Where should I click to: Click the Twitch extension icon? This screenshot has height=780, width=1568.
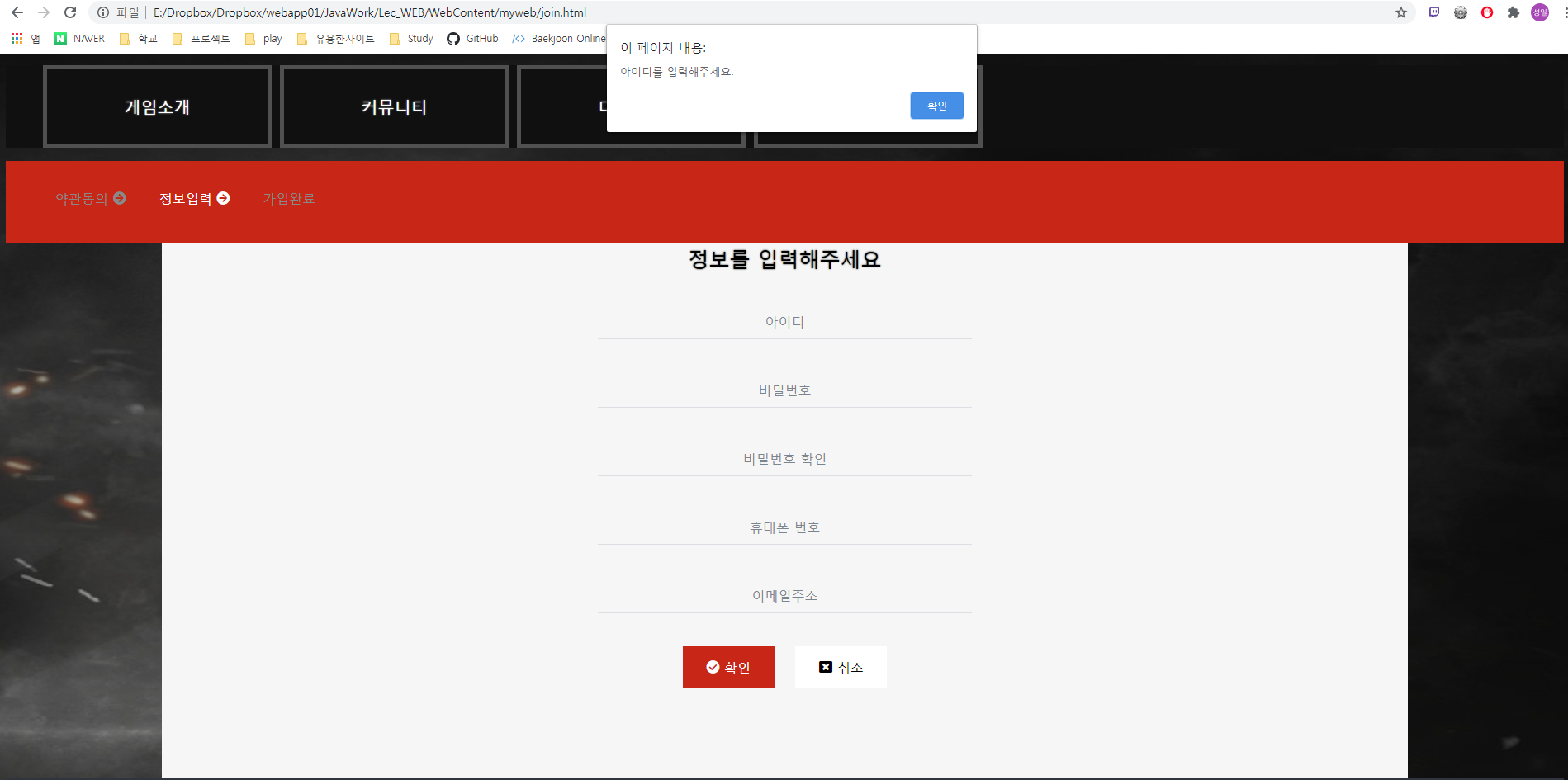click(x=1434, y=12)
